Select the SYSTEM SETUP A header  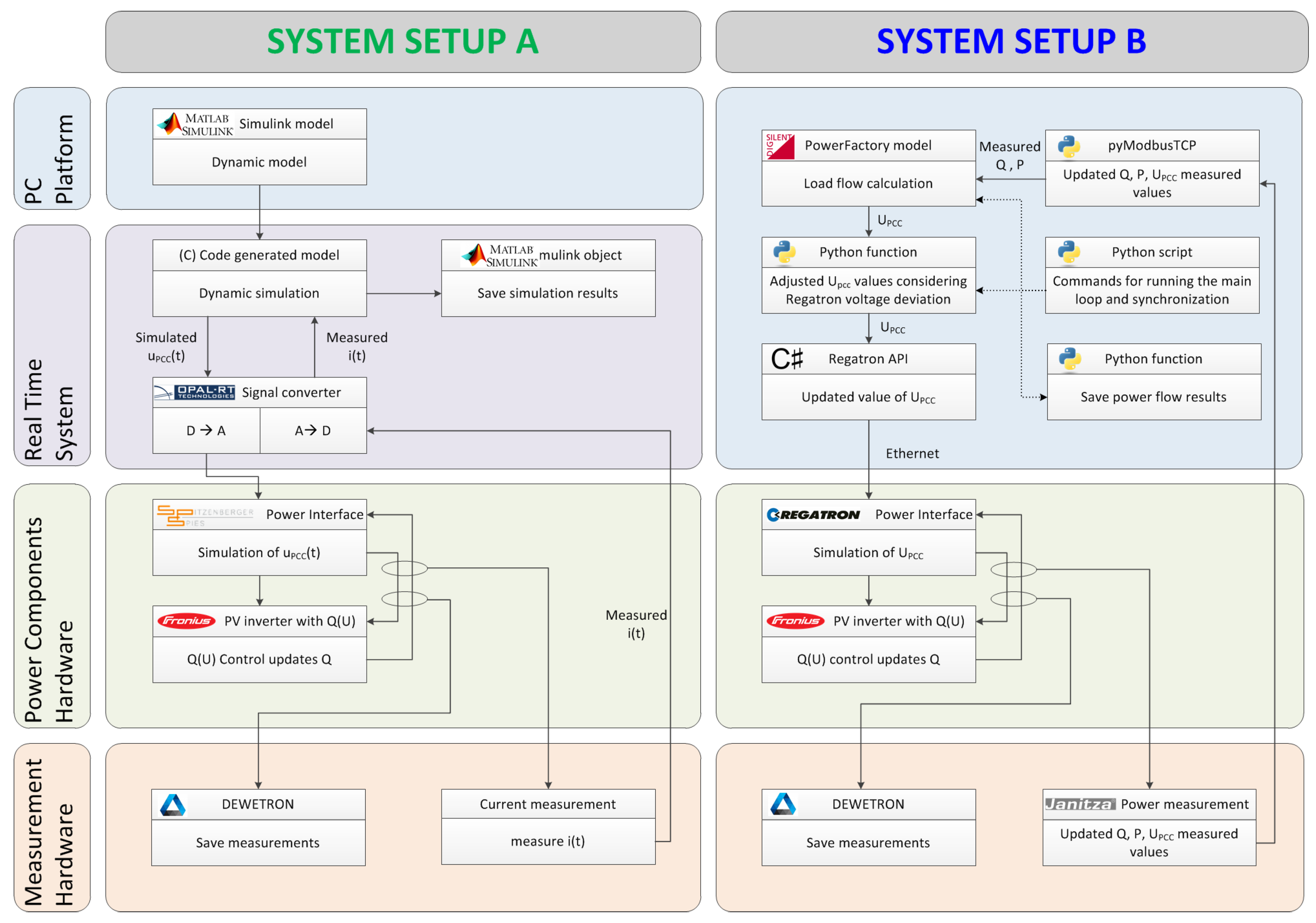pos(403,42)
